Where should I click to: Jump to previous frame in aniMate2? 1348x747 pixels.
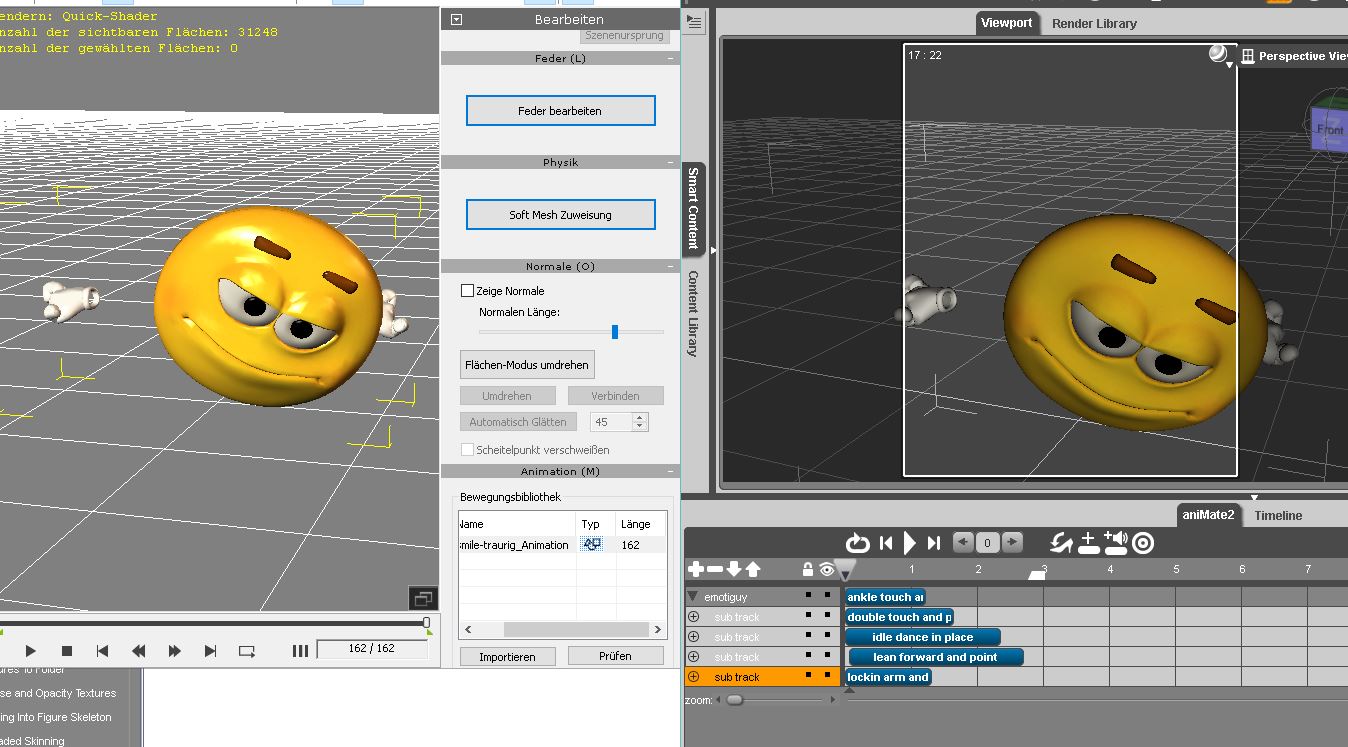(x=886, y=543)
